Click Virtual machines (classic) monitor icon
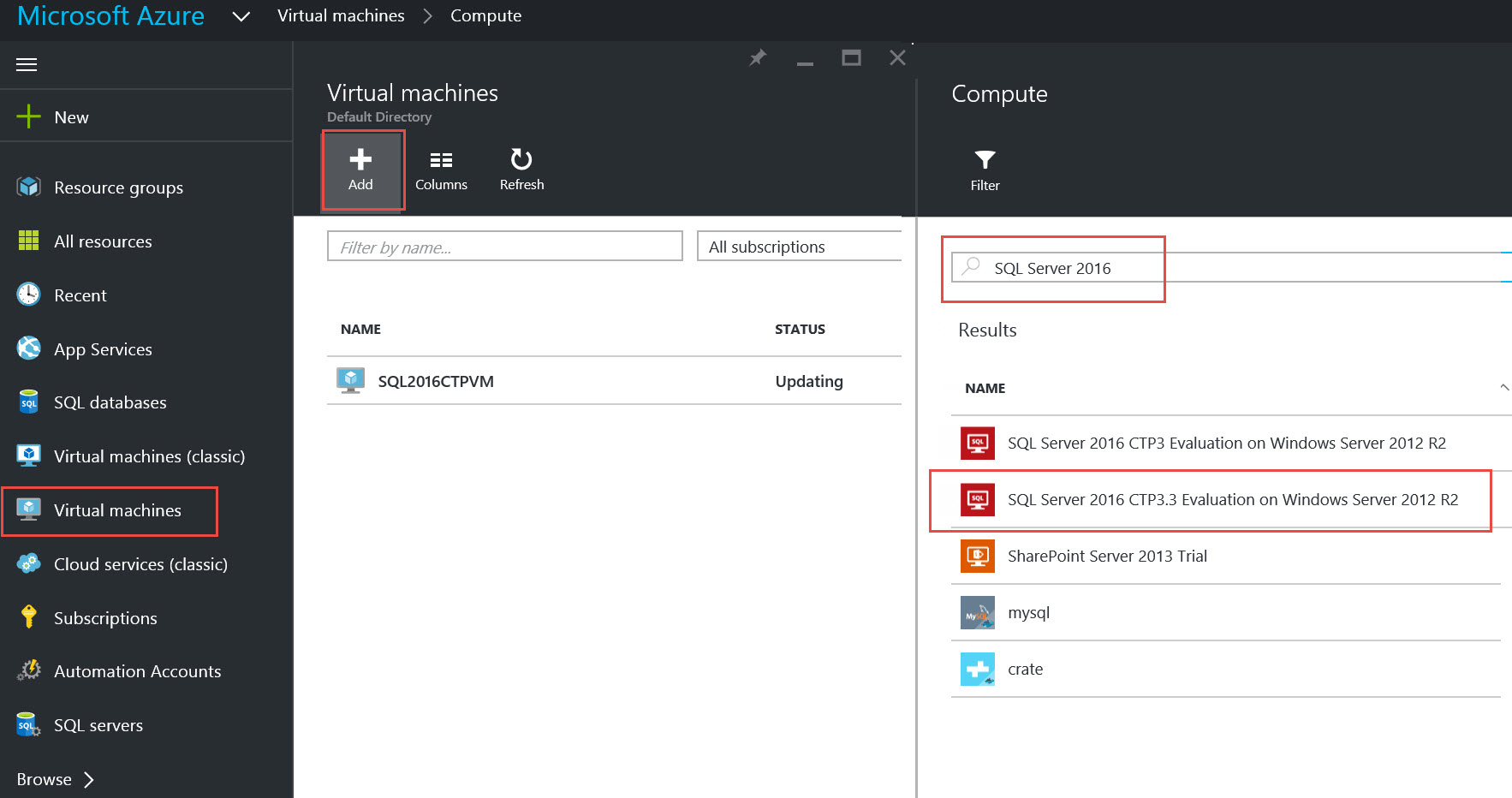This screenshot has height=798, width=1512. pos(28,456)
